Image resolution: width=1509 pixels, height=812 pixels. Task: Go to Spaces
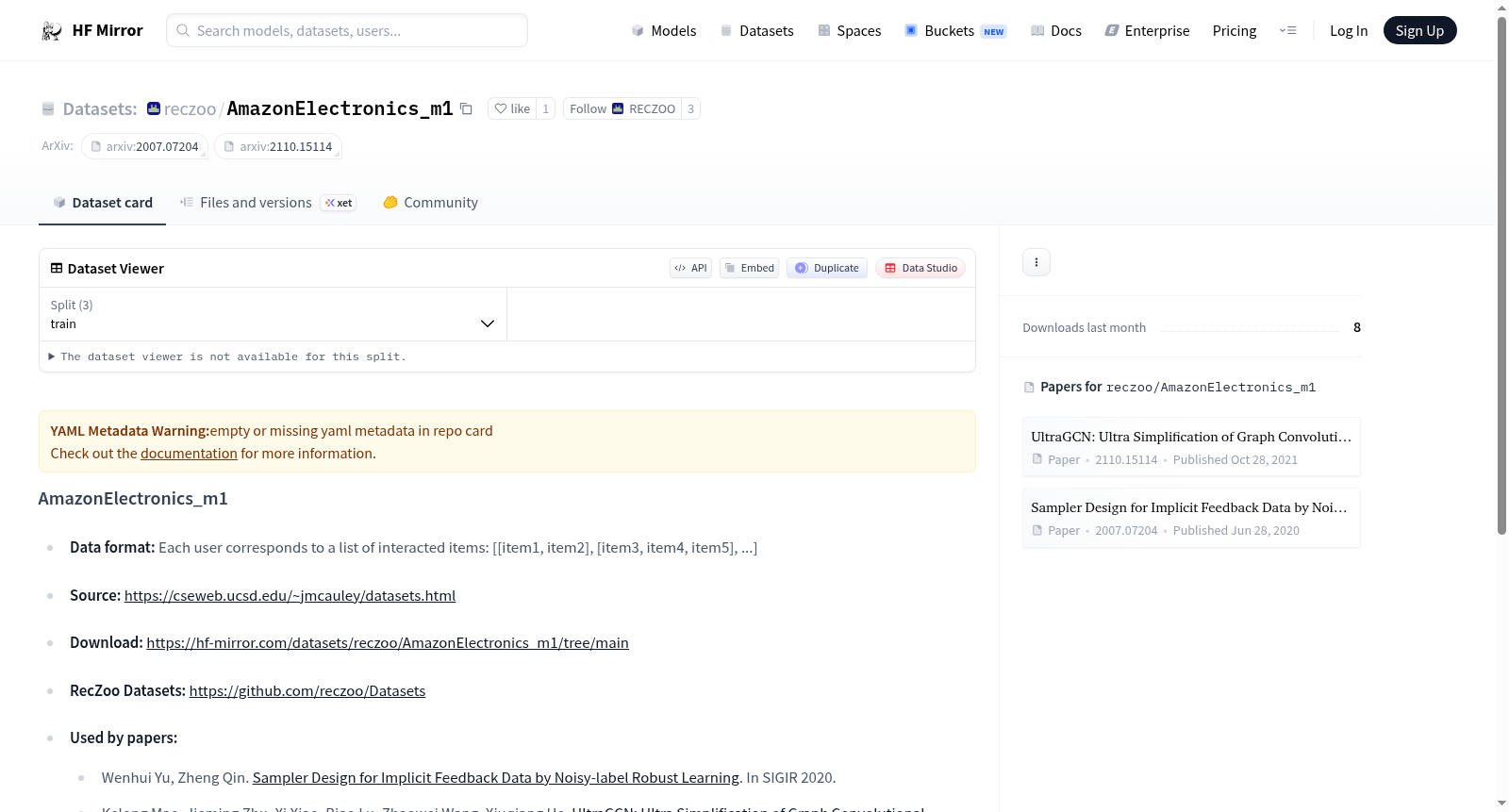point(849,31)
